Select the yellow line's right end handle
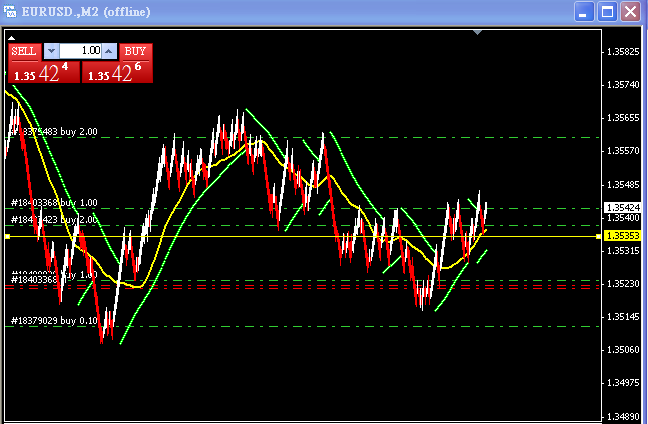 tap(598, 236)
